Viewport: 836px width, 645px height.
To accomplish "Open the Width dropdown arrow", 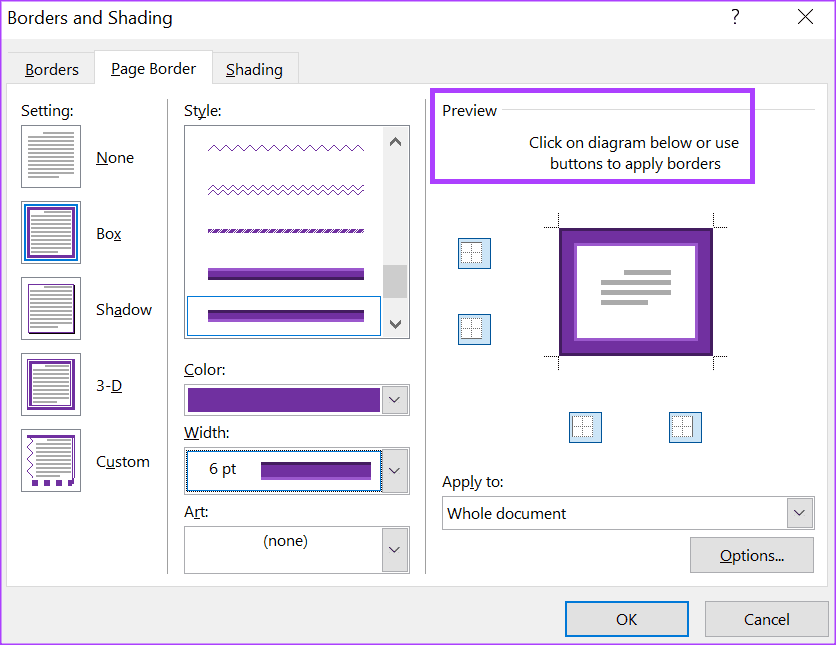I will (395, 471).
